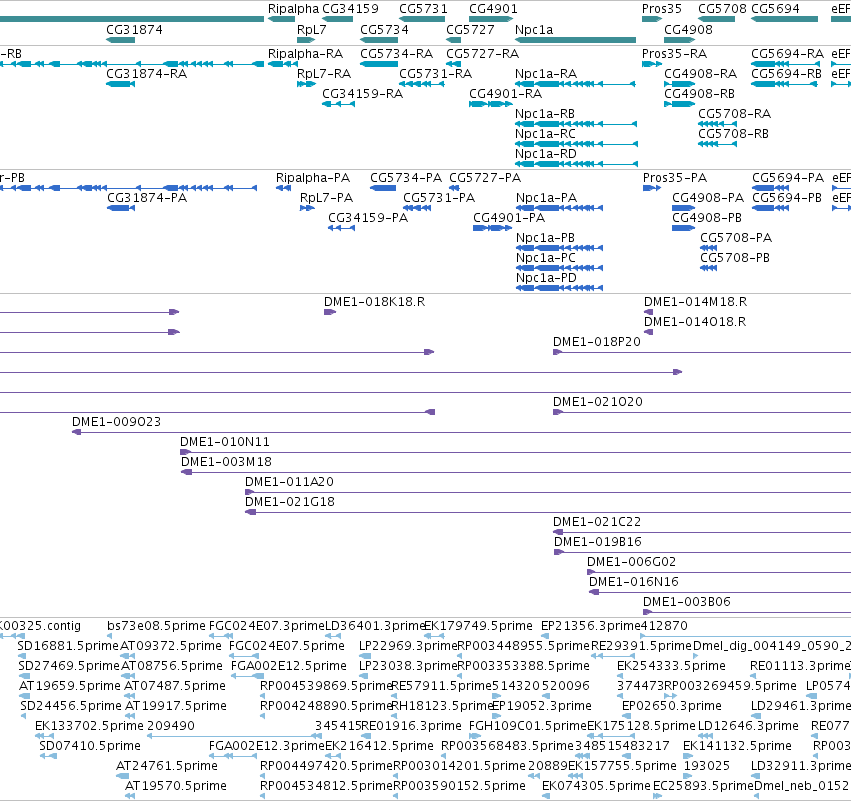The image size is (851, 801).
Task: Select the DME1-018P20 clone label
Action: point(597,342)
